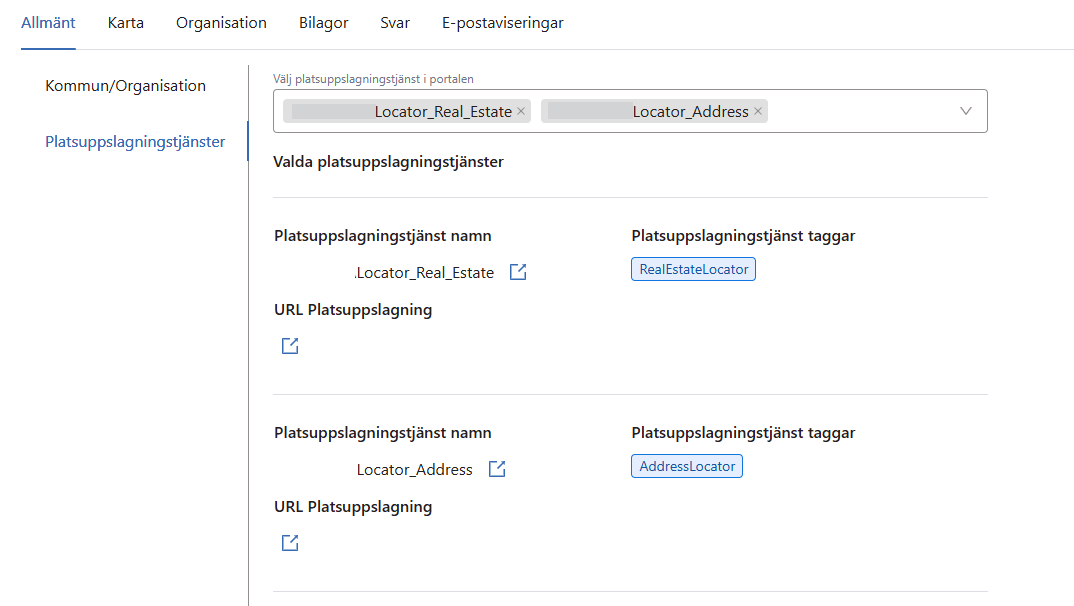The width and height of the screenshot is (1074, 606).
Task: Open the Organisation tab
Action: pyautogui.click(x=221, y=23)
